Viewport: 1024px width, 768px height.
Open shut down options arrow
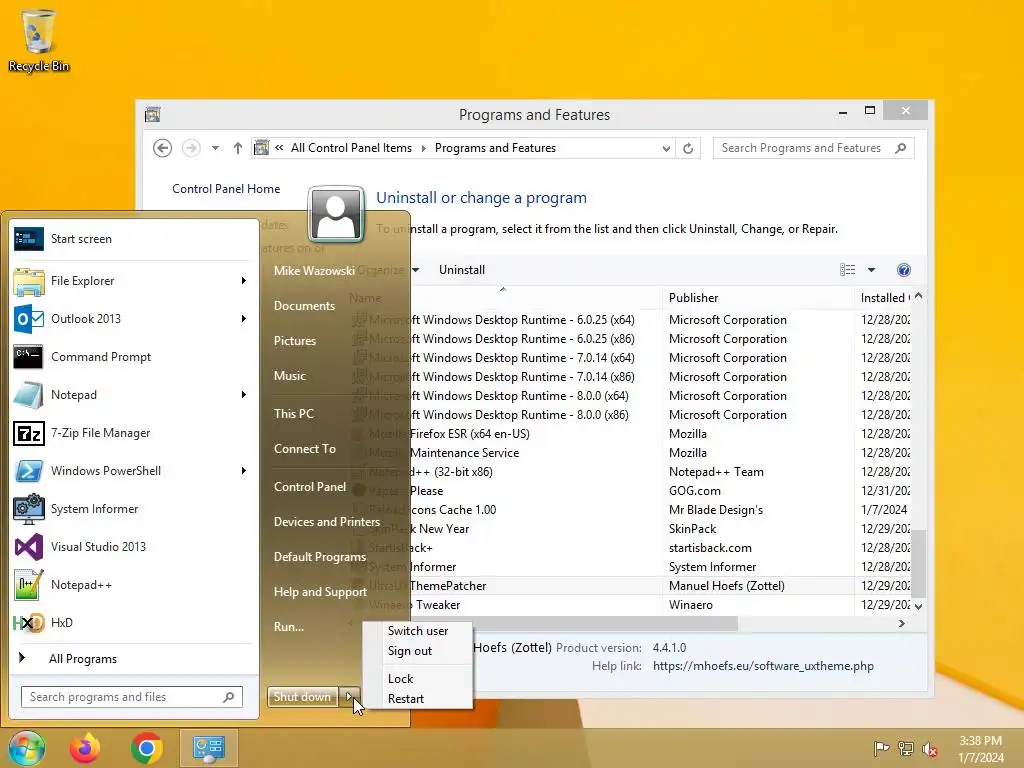point(349,697)
